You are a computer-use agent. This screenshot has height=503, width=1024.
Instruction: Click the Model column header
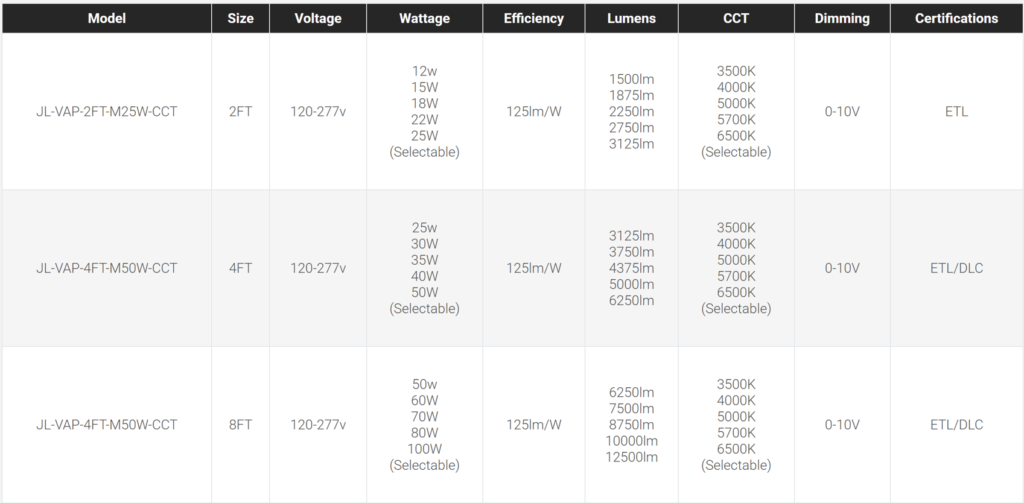106,18
